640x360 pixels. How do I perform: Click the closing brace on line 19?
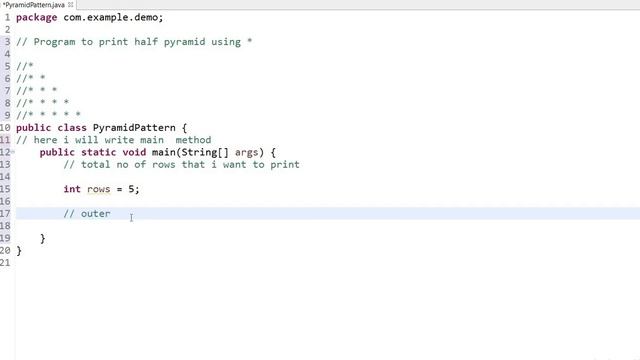[43, 238]
